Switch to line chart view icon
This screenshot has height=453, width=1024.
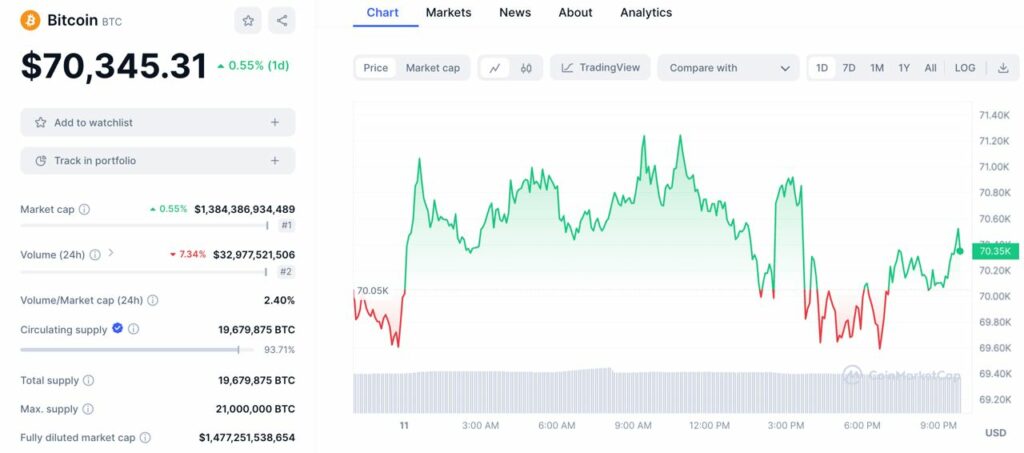[x=494, y=68]
